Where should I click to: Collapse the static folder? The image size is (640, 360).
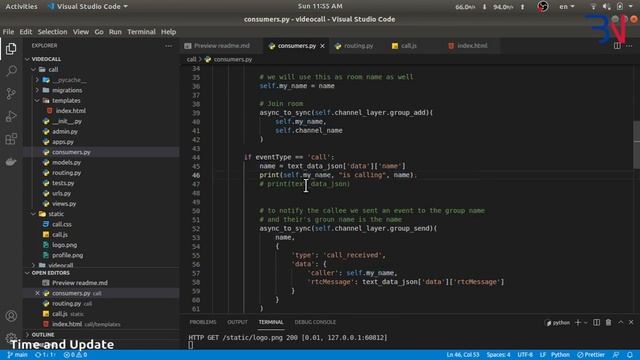33,214
